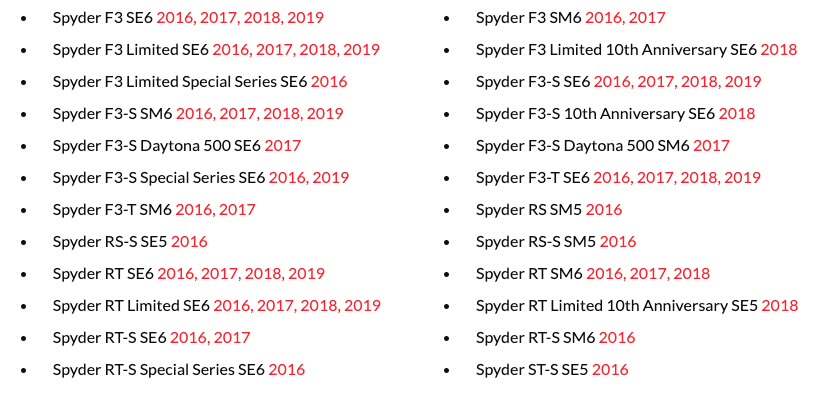This screenshot has height=396, width=822.
Task: Choose 2018 for Spyder F3-S SM6
Action: [x=281, y=114]
